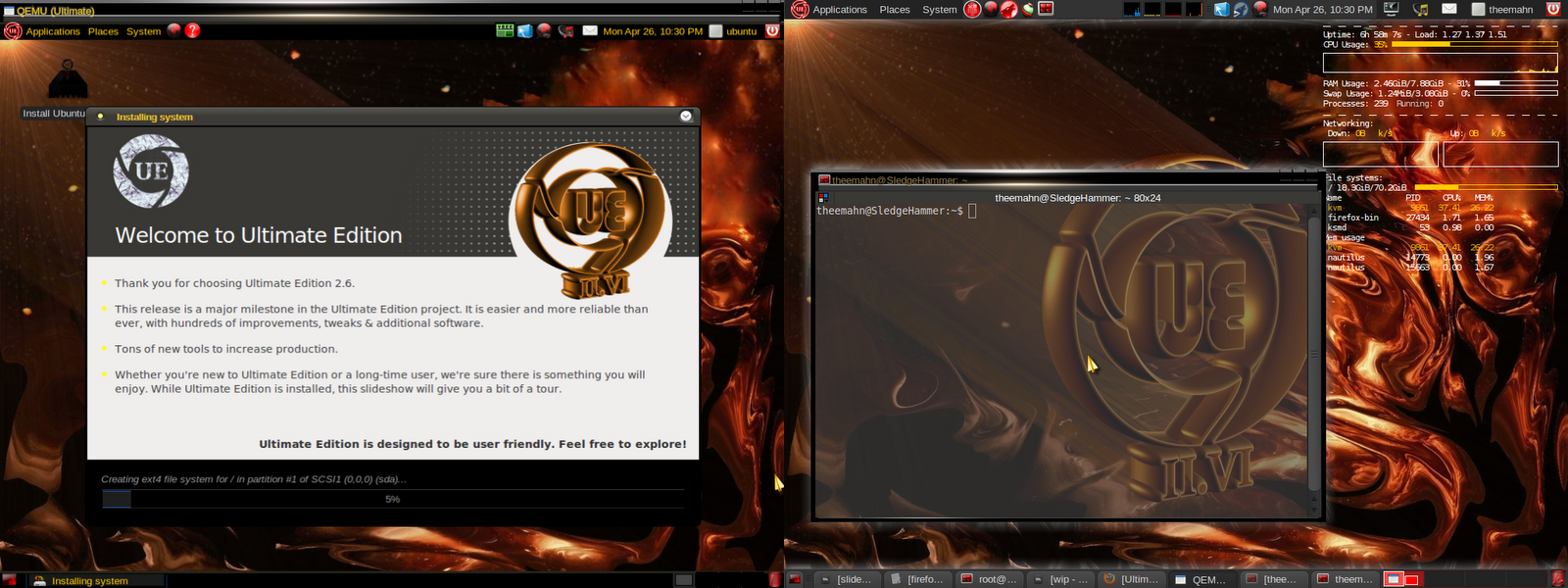Select the '[thee...' task in host taskbar
This screenshot has height=588, width=1568.
(1273, 579)
